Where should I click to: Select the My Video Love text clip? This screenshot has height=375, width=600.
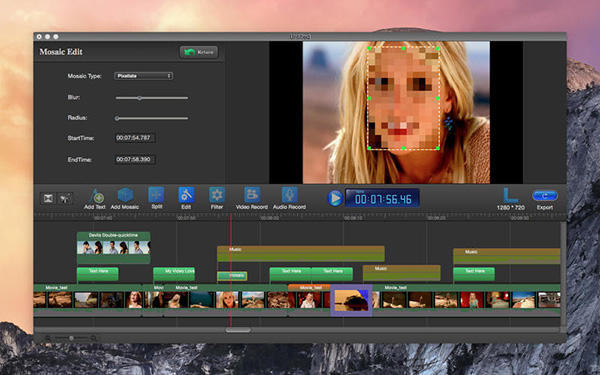(174, 274)
